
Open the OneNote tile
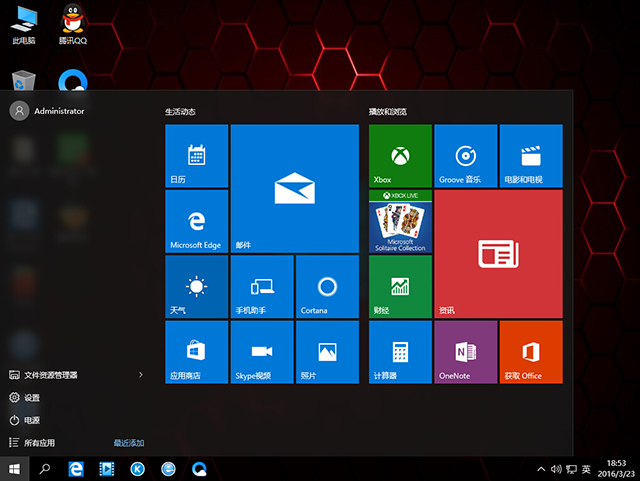pyautogui.click(x=465, y=351)
